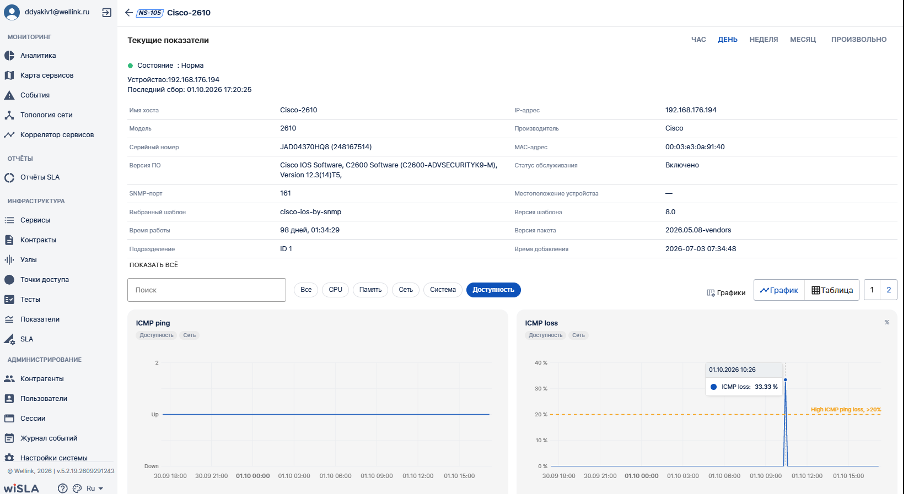Switch view to График
The width and height of the screenshot is (904, 494).
point(779,290)
